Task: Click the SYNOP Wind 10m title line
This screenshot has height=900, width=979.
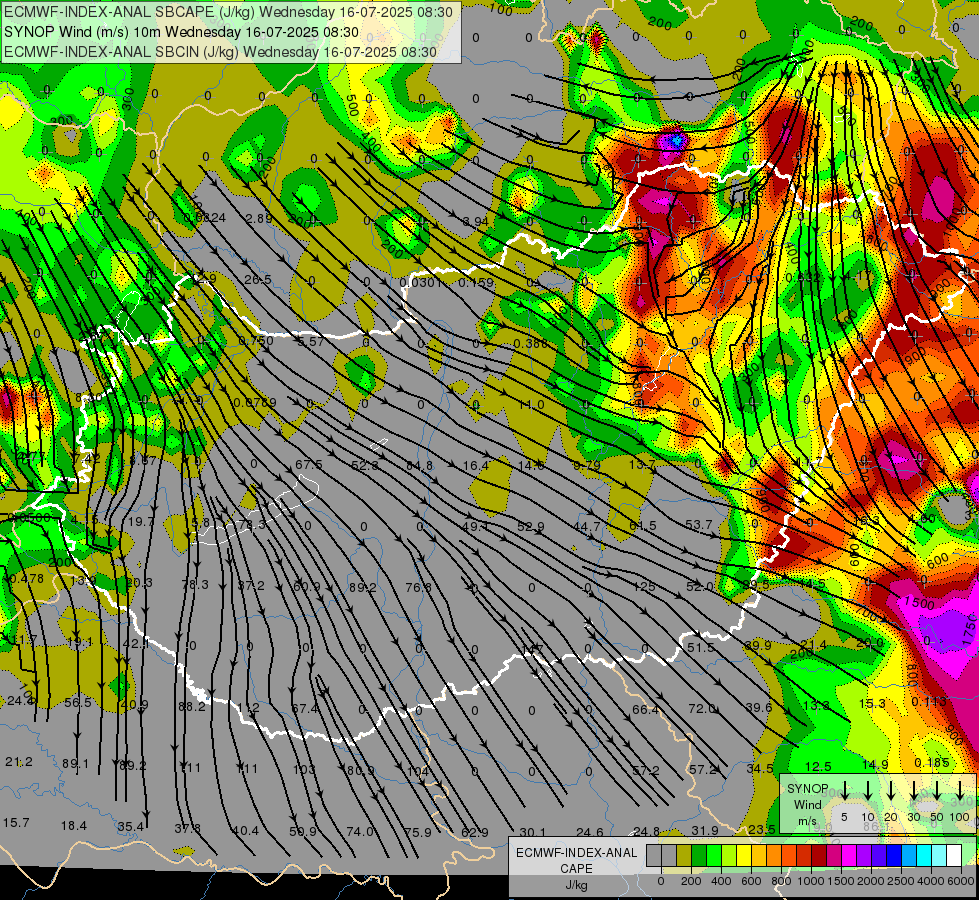Action: [x=181, y=32]
